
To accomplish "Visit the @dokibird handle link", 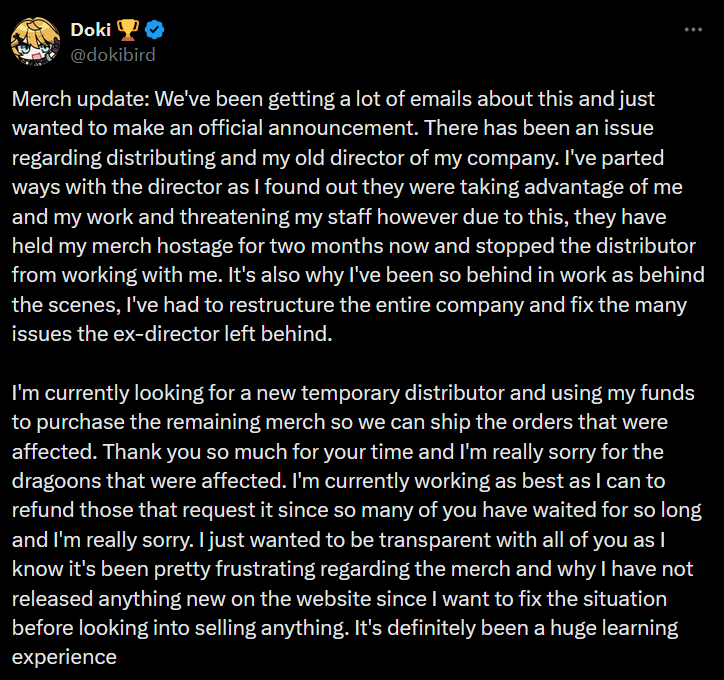I will click(112, 53).
